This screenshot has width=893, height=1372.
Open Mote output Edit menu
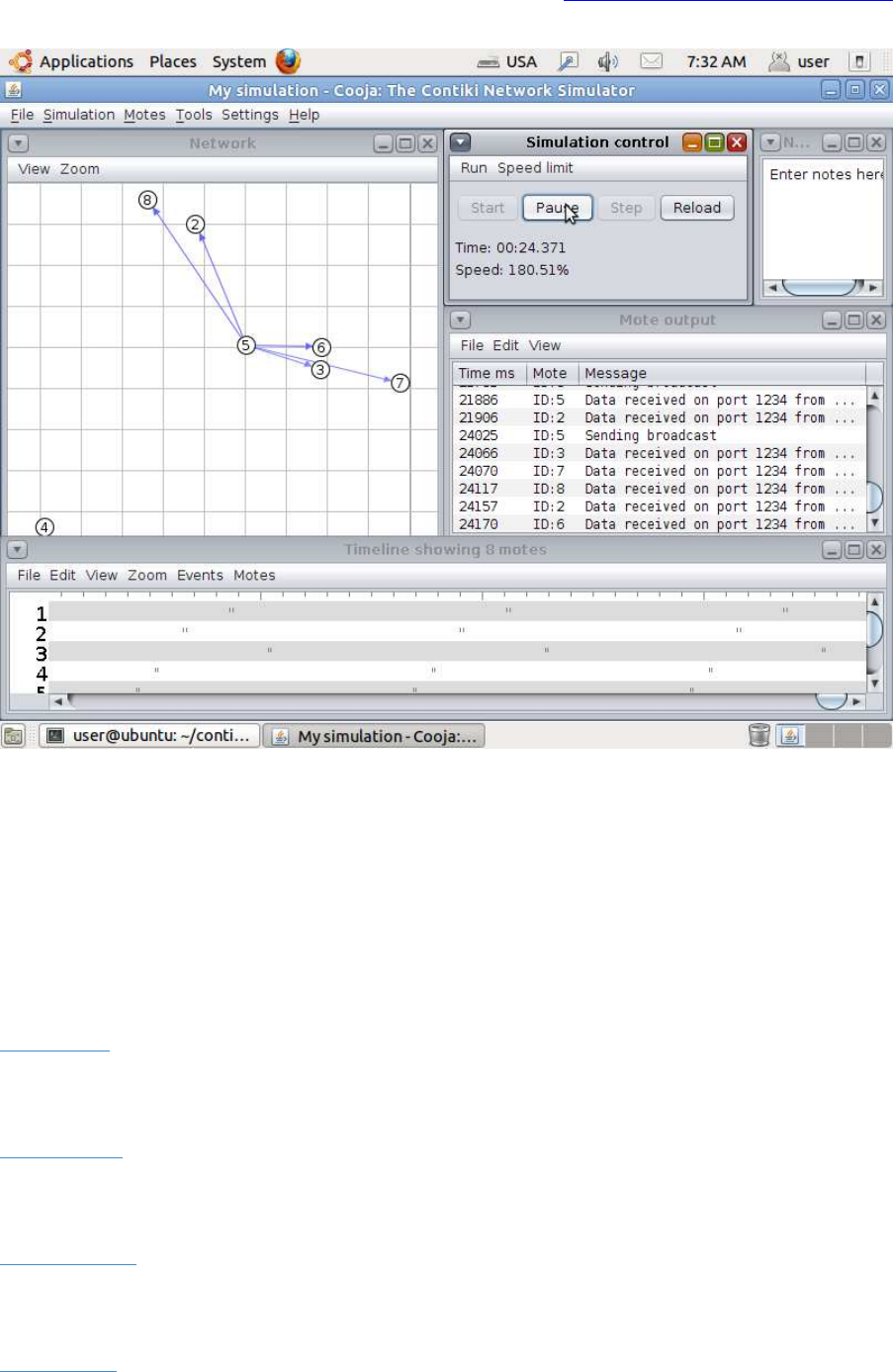[505, 345]
